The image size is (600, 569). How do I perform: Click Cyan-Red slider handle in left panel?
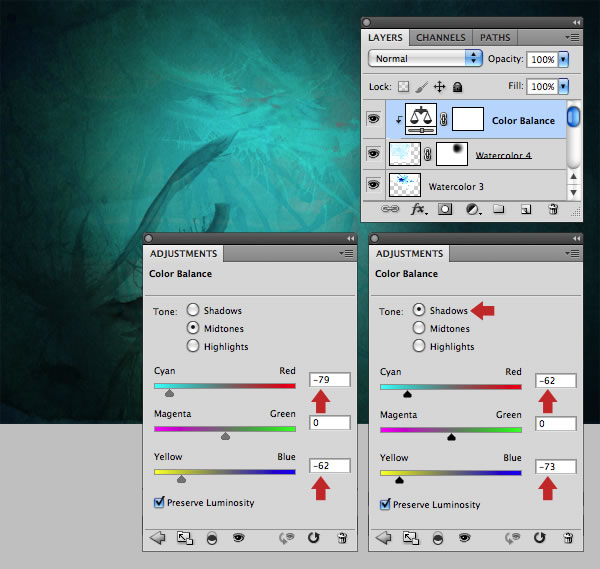[x=170, y=393]
